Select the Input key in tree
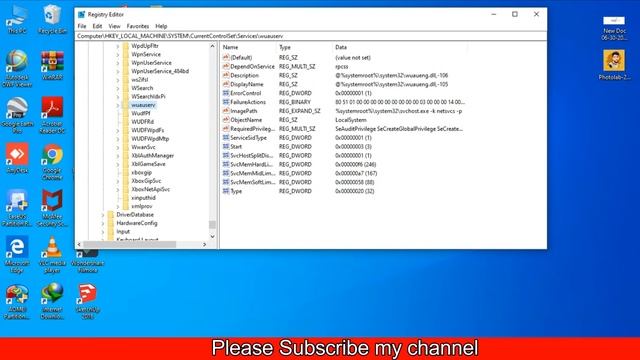Screen dimensions: 640x360 tap(123, 231)
